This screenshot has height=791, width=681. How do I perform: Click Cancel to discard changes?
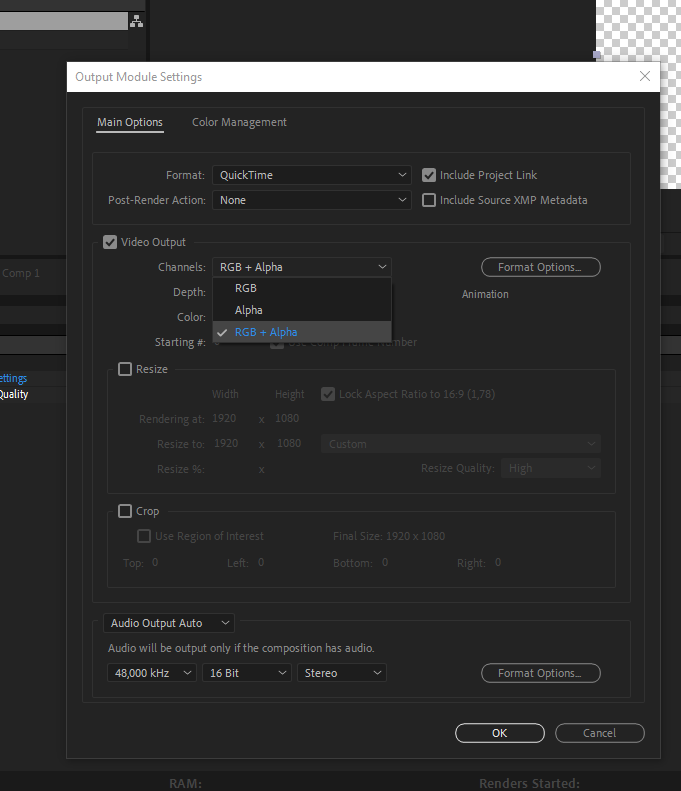pos(599,733)
